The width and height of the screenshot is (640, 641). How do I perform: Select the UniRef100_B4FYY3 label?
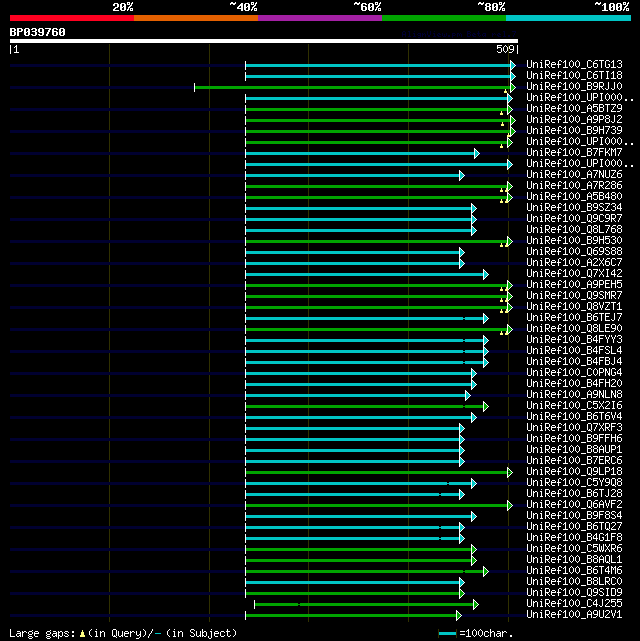(574, 340)
